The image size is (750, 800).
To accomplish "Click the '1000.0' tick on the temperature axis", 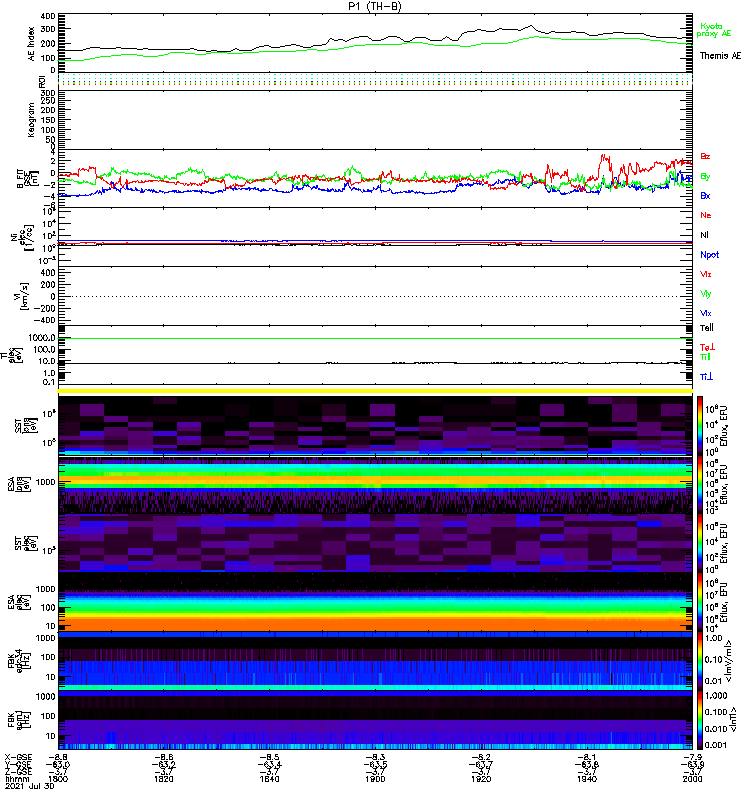I will coord(42,338).
